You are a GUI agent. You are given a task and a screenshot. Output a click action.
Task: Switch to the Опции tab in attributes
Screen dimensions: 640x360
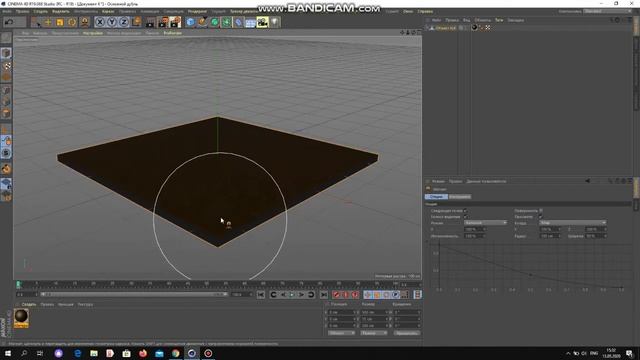[x=436, y=197]
